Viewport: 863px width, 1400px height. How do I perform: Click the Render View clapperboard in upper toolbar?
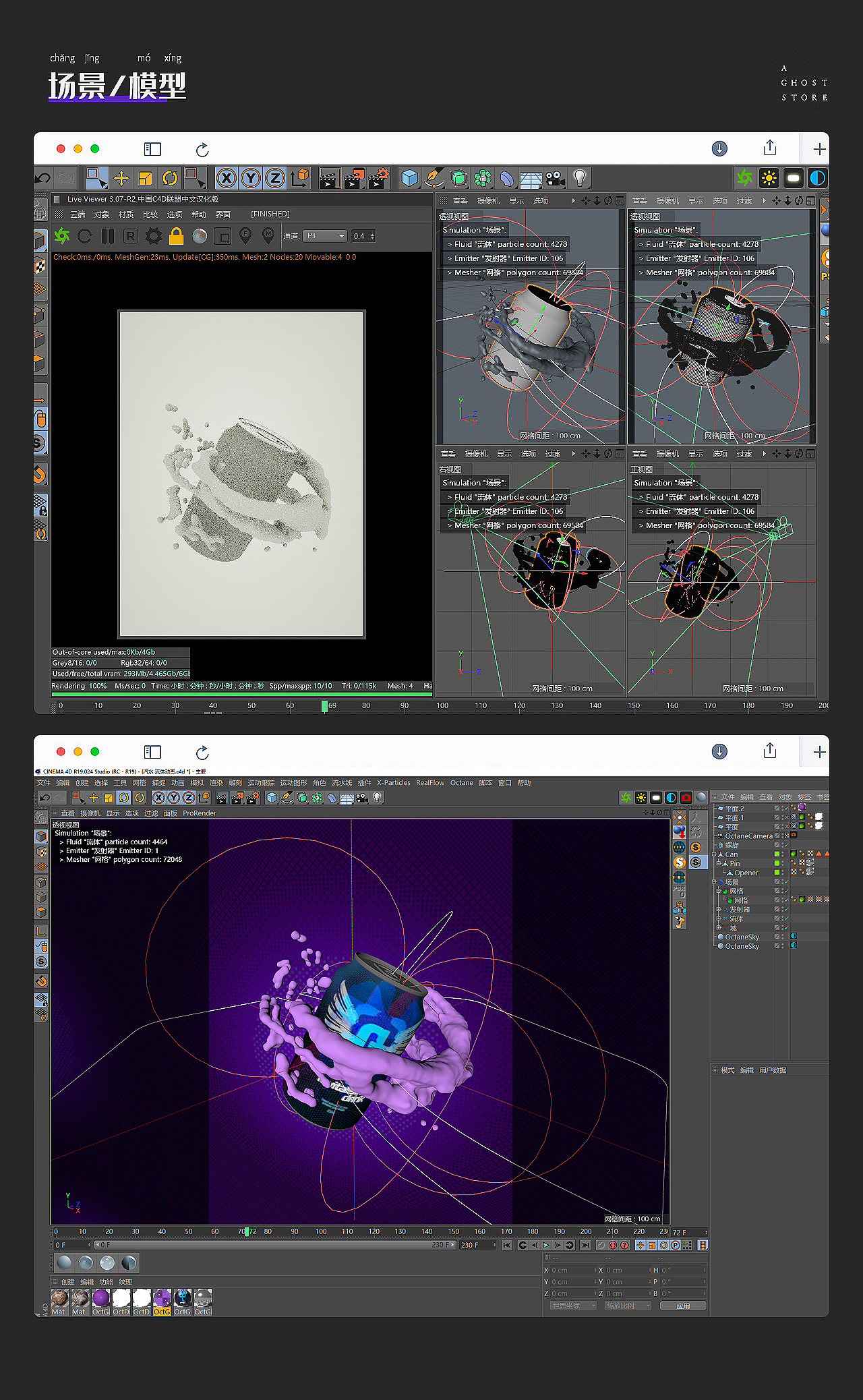click(329, 179)
